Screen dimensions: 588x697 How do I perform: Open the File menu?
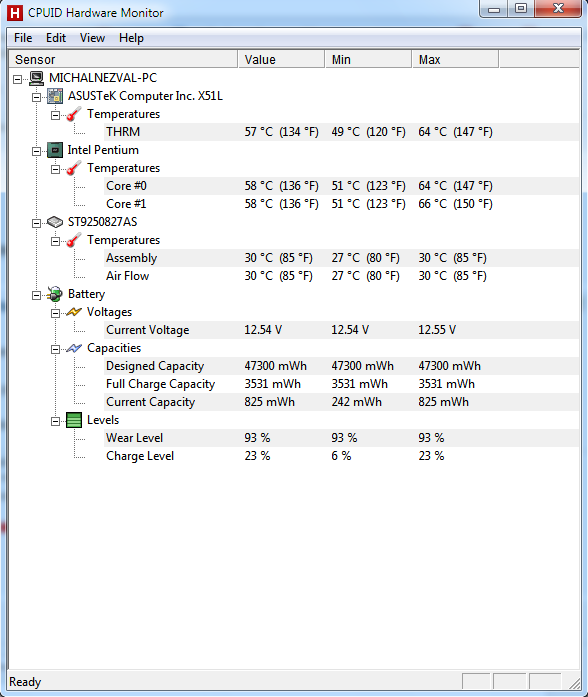click(23, 38)
